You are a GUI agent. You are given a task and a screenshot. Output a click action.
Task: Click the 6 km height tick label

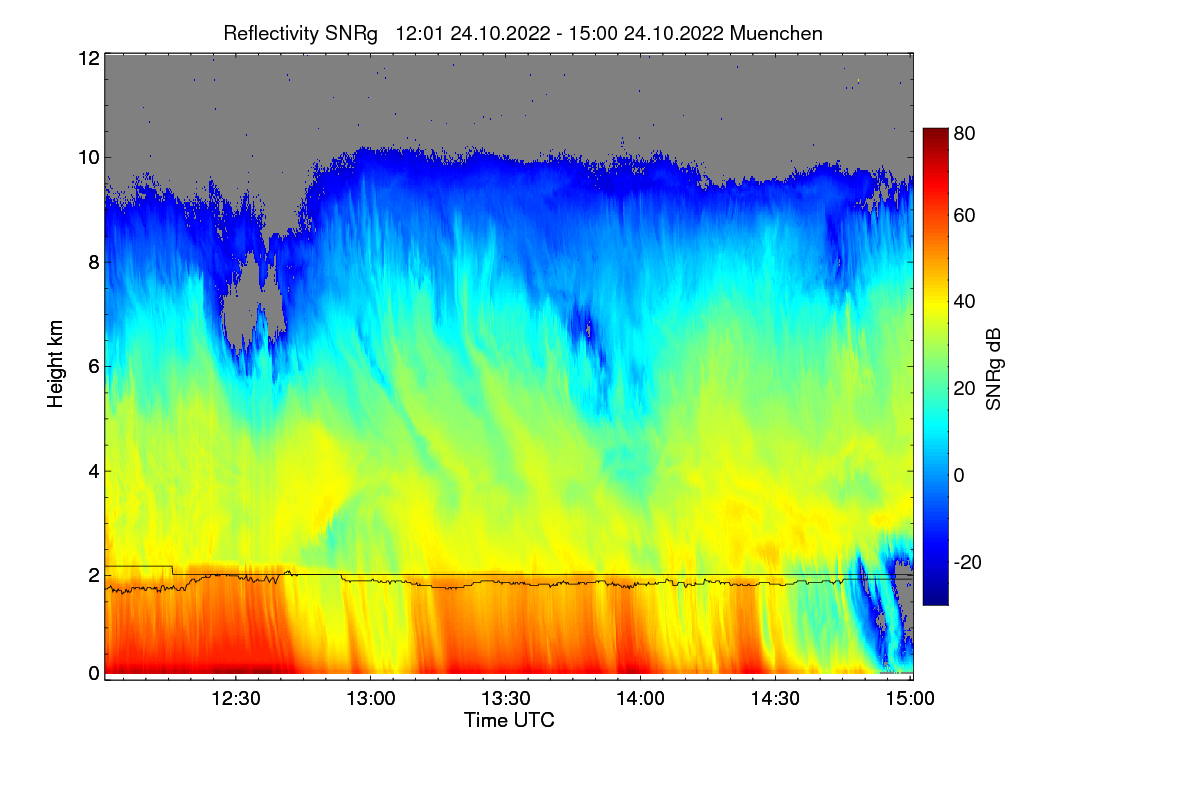tap(94, 366)
